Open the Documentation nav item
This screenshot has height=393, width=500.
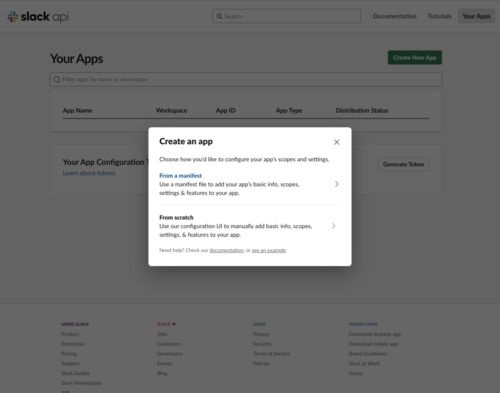tap(394, 16)
